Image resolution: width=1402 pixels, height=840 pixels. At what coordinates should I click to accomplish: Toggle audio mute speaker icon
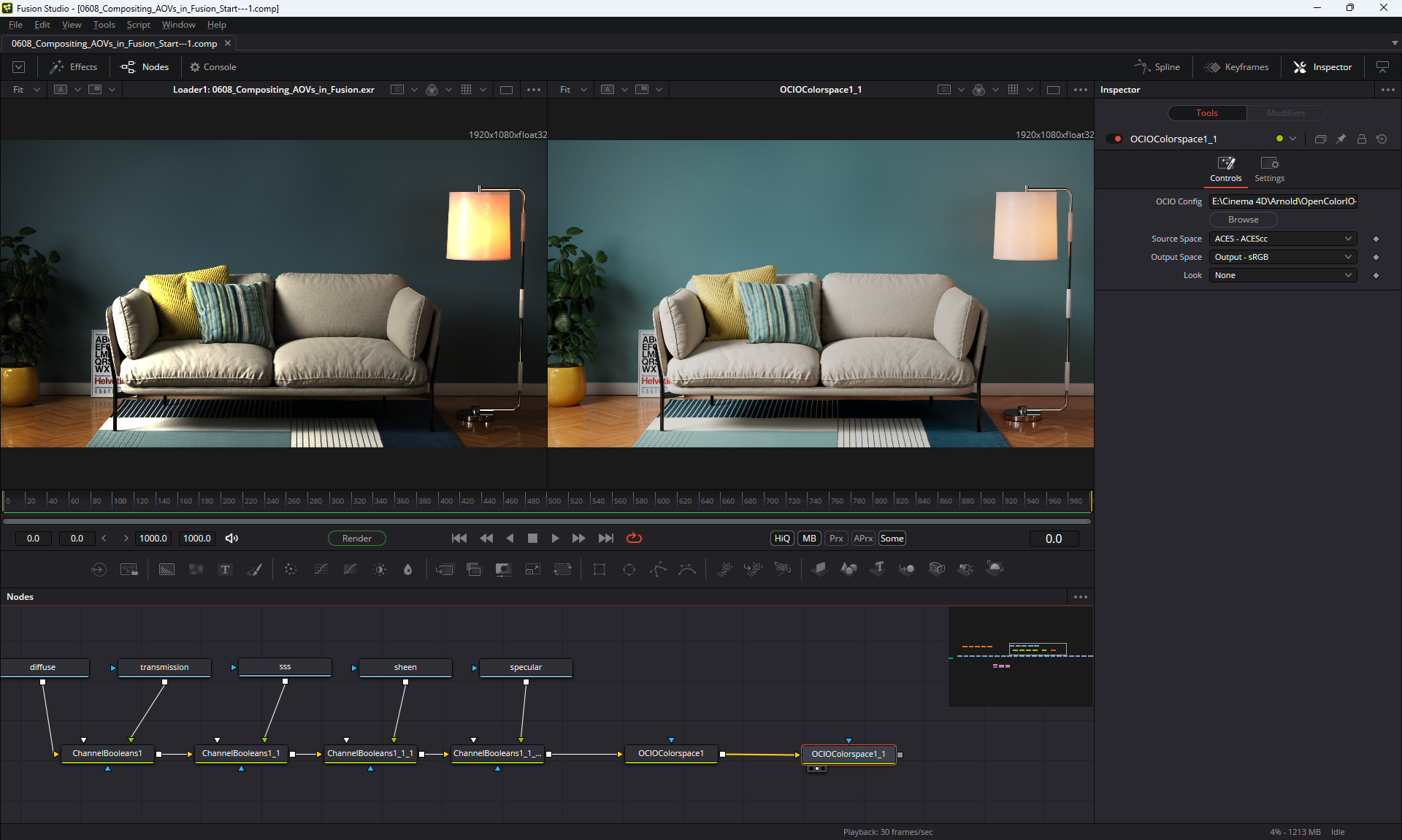[231, 539]
